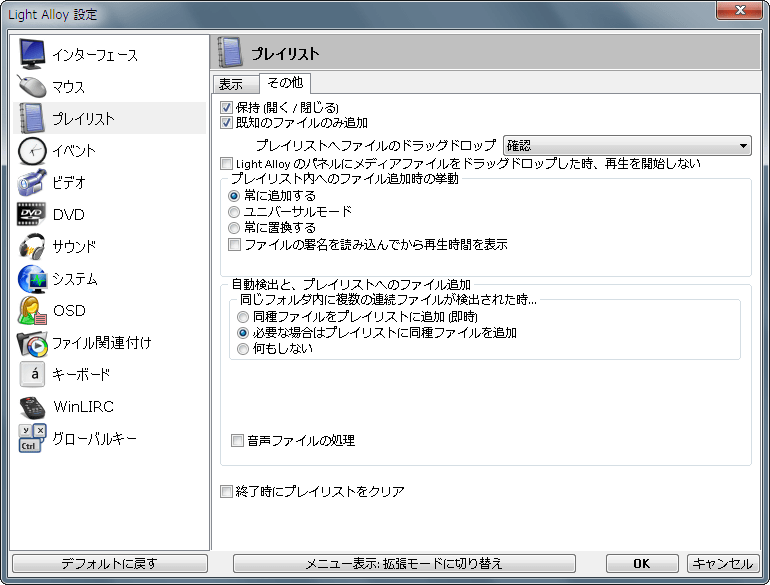Select the マウス mouse icon
Image resolution: width=770 pixels, height=585 pixels.
[31, 86]
